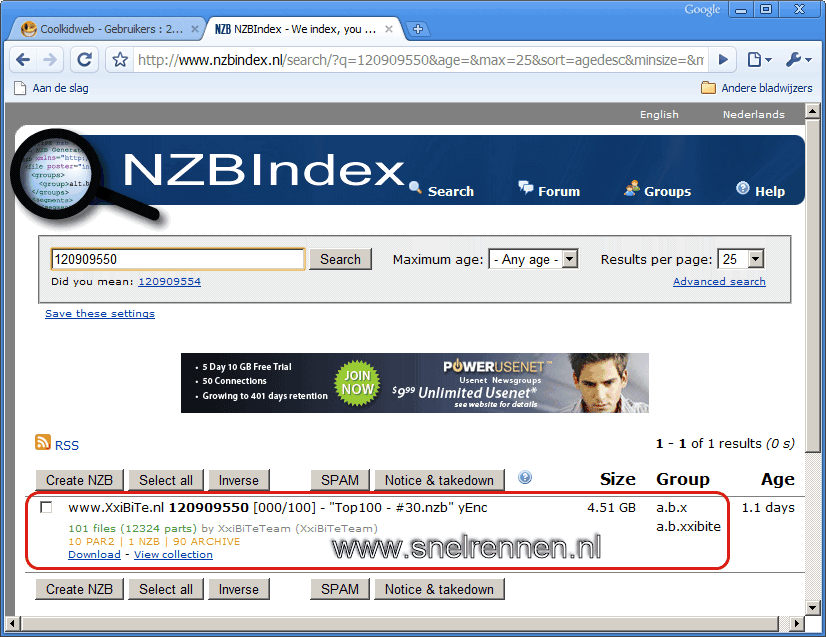The width and height of the screenshot is (826, 637).
Task: Open Advanced search
Action: [719, 282]
